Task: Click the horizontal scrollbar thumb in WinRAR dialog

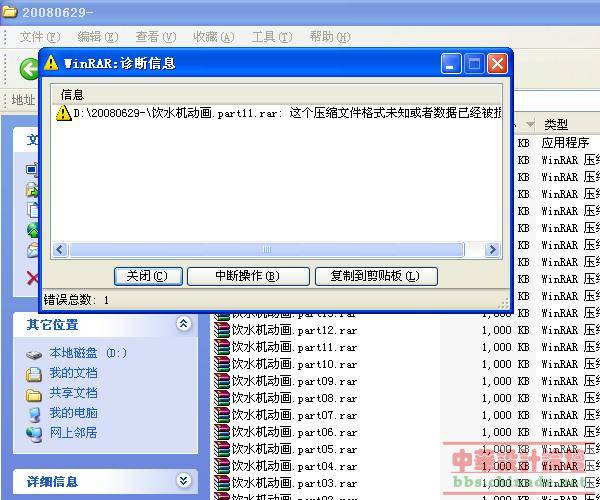Action: click(x=267, y=250)
